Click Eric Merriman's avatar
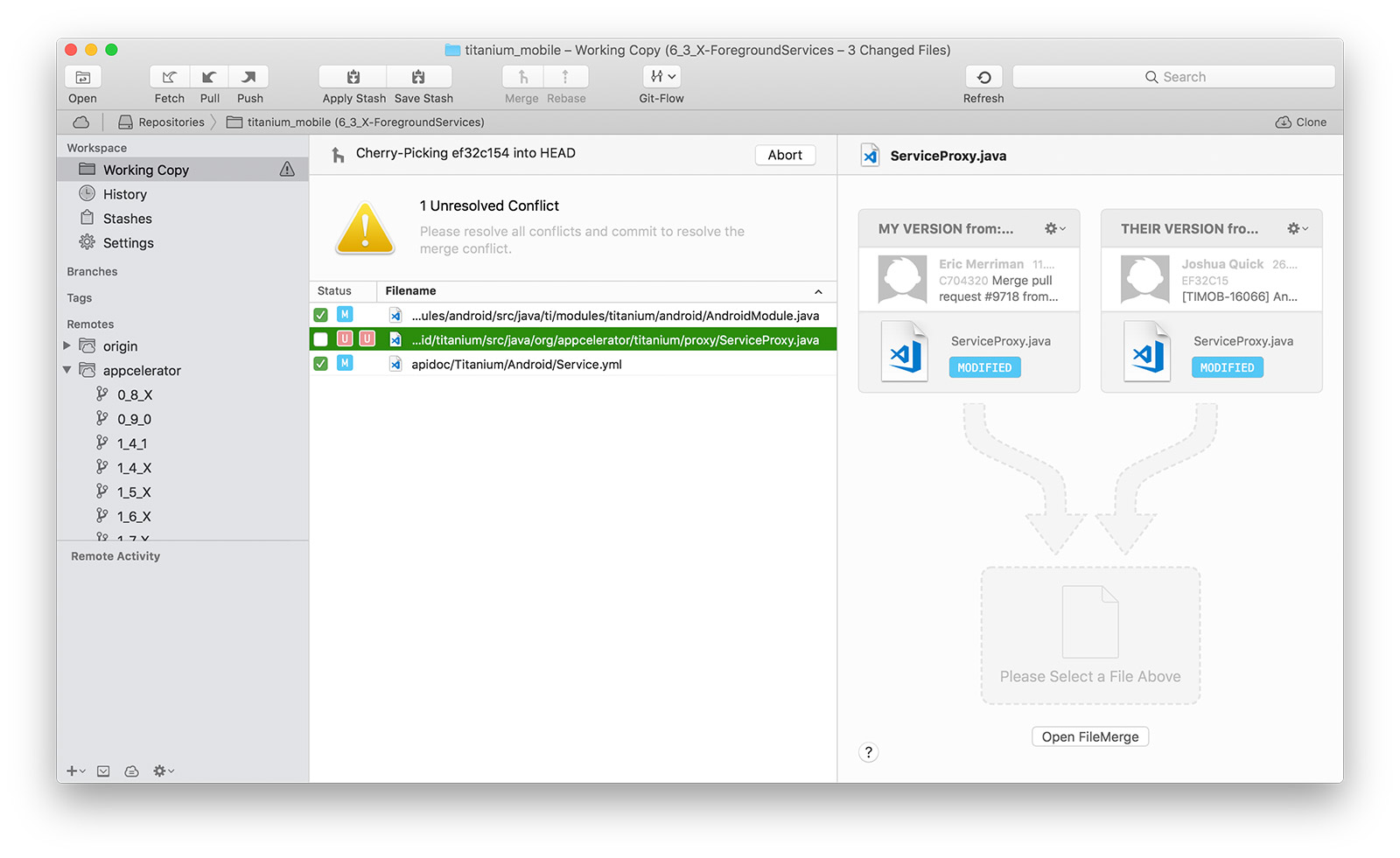1400x858 pixels. (x=902, y=280)
